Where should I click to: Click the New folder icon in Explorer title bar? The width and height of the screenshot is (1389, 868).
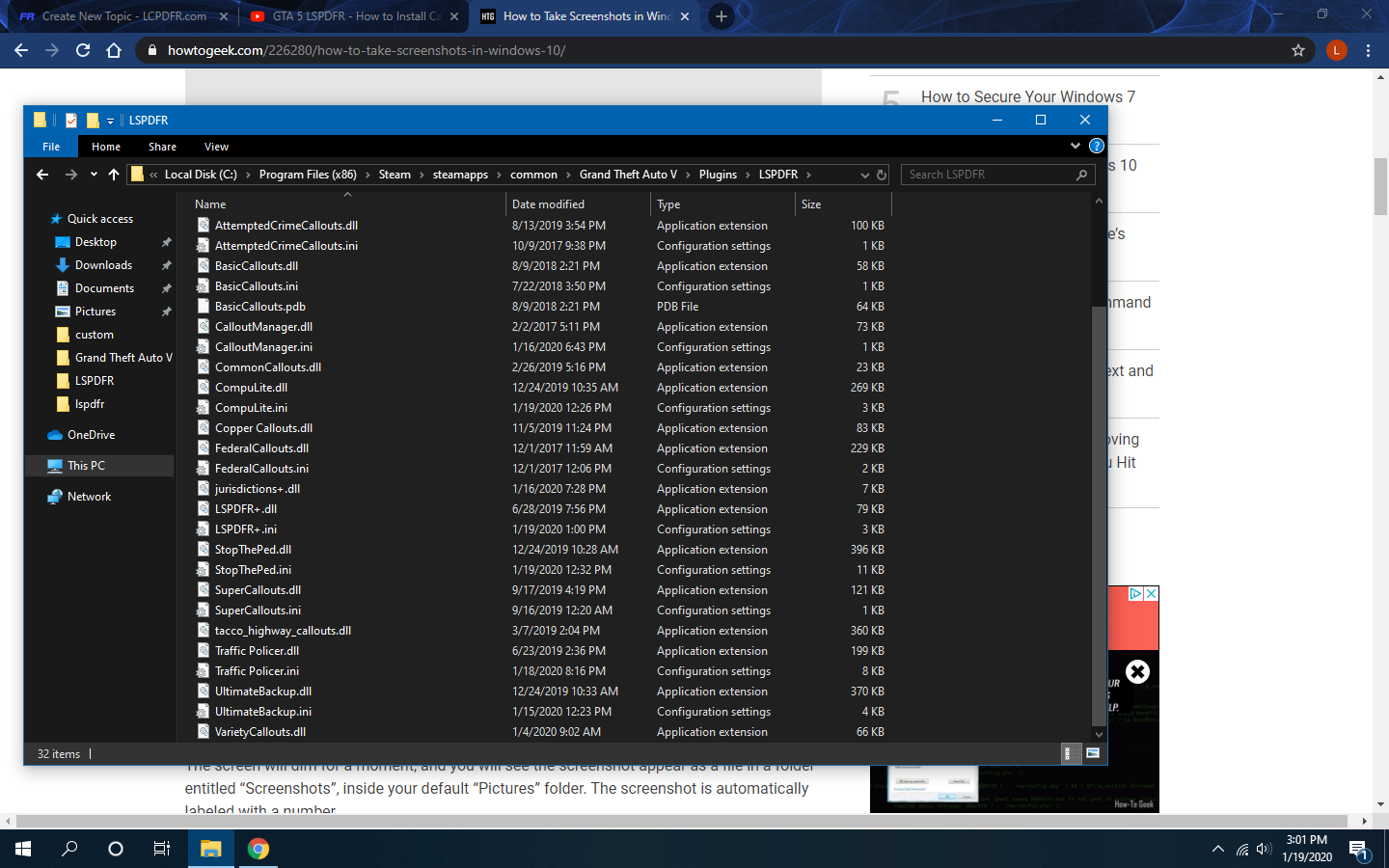[93, 121]
